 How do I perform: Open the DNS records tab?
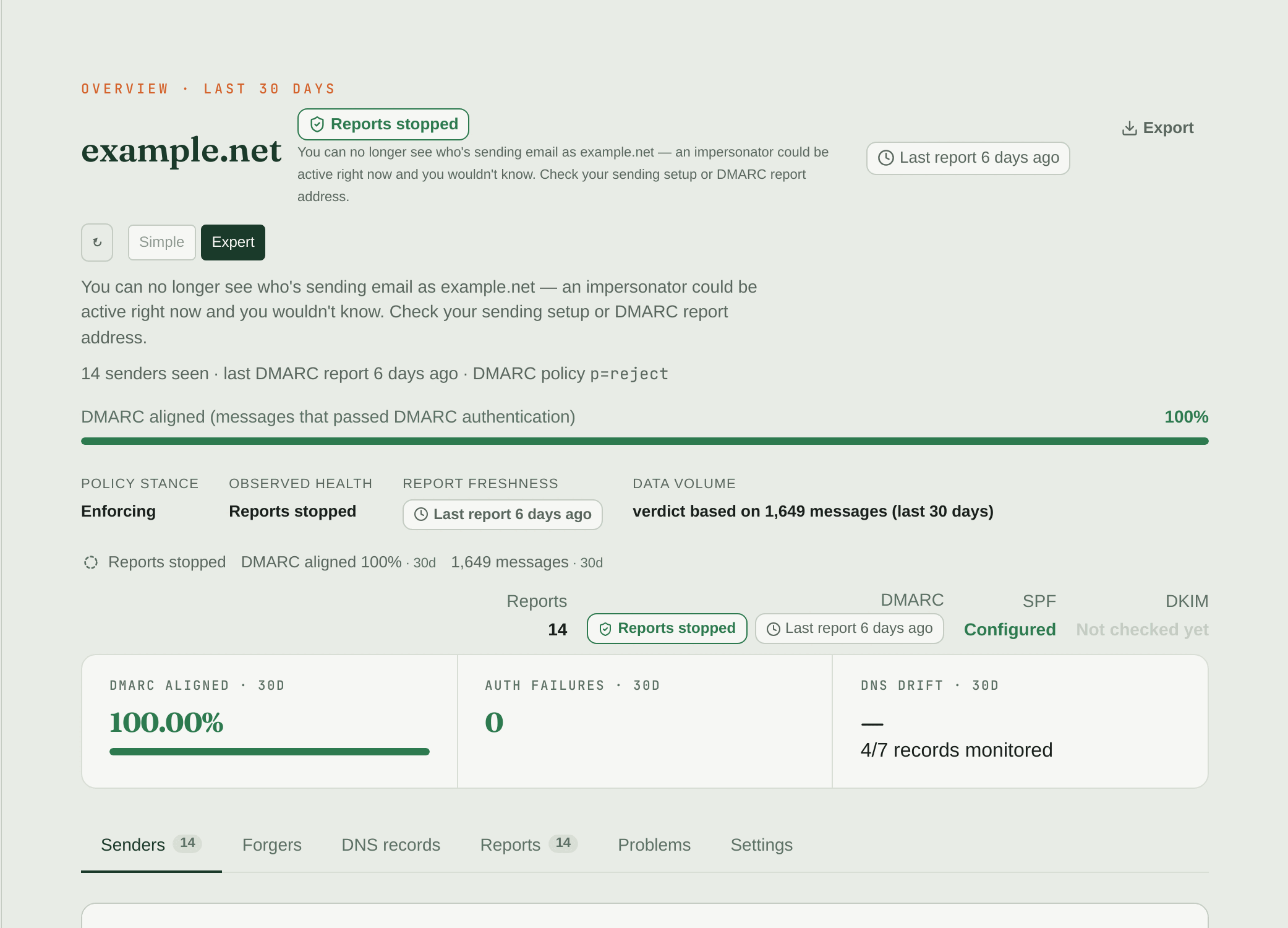[x=391, y=845]
